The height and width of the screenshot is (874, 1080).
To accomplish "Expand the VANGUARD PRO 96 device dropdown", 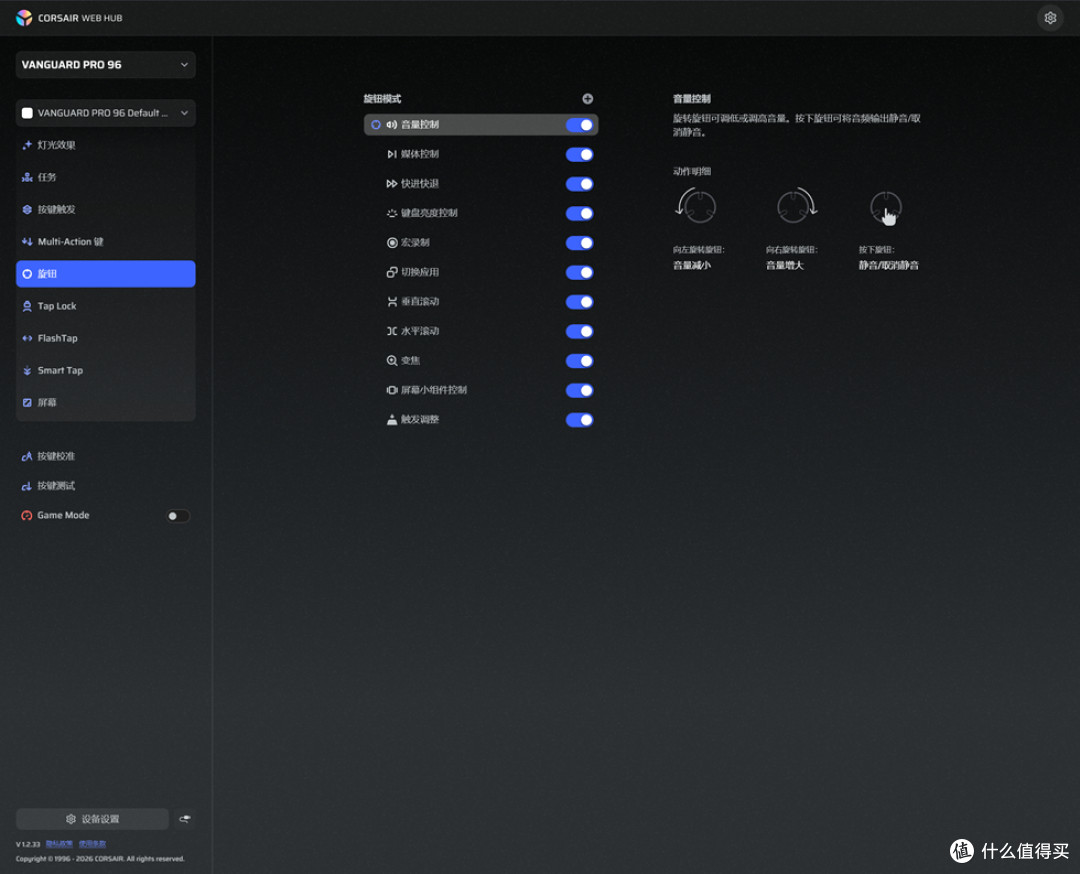I will tap(105, 65).
